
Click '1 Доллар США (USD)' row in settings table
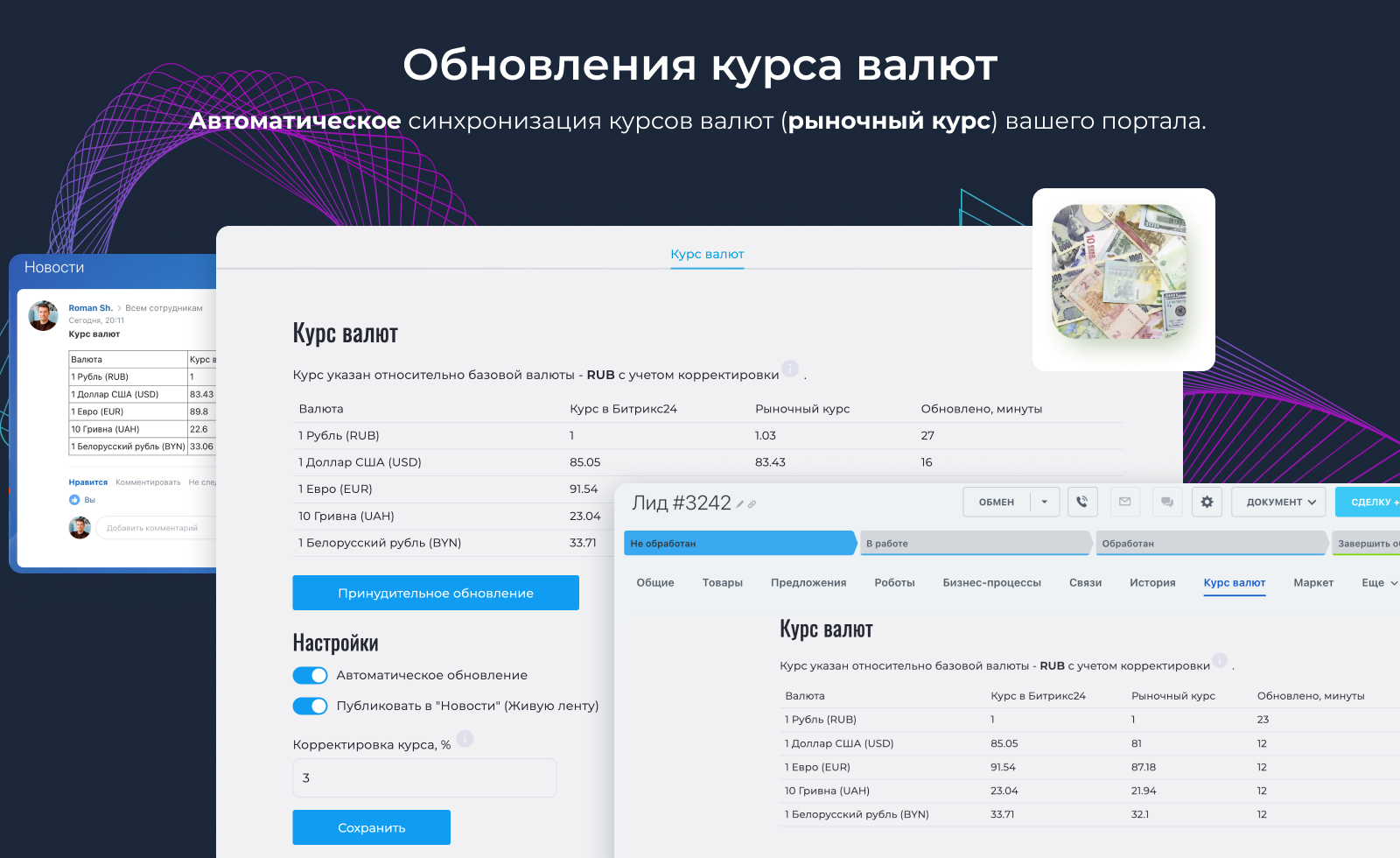pos(707,462)
